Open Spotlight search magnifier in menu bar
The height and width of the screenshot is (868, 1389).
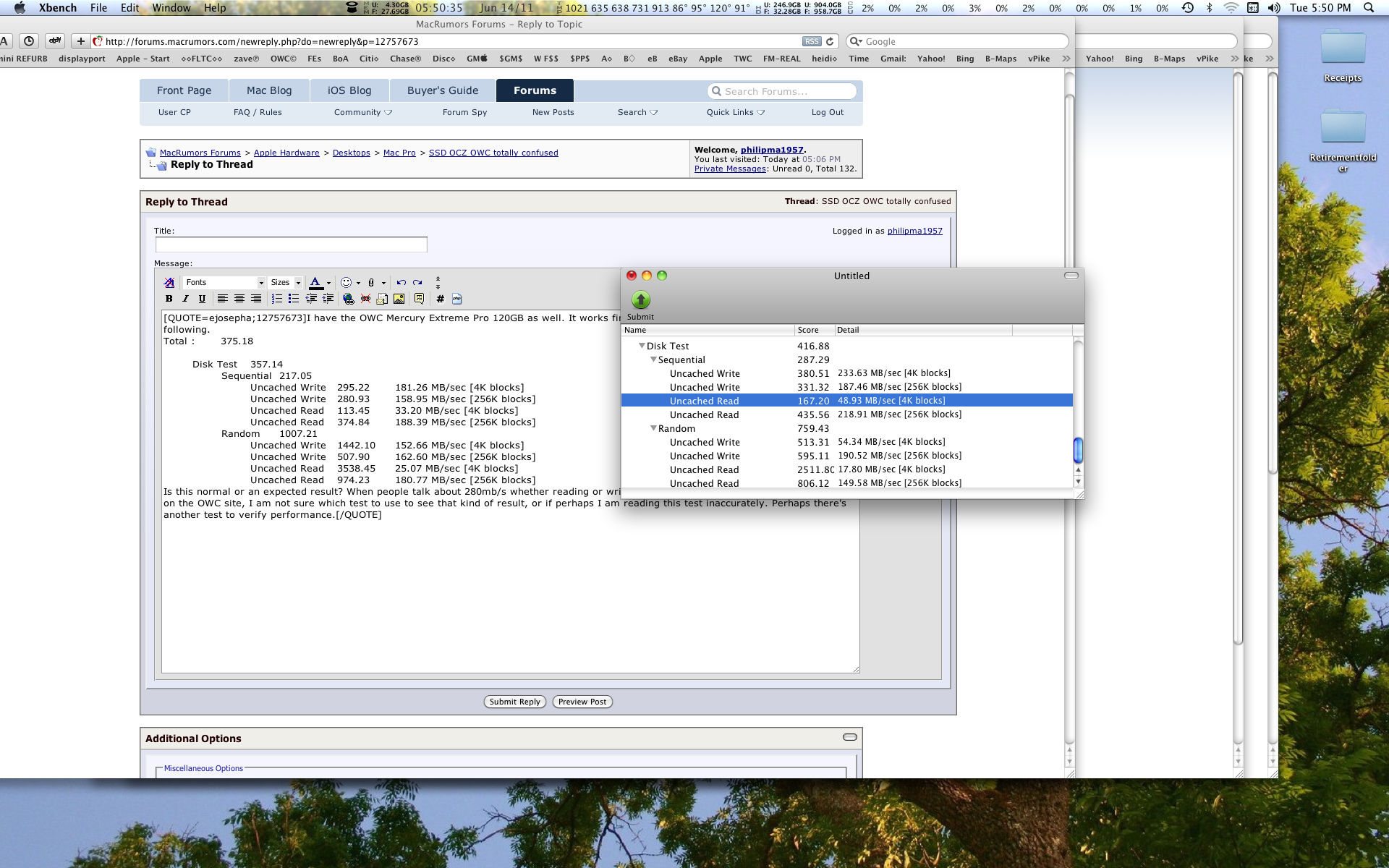(1368, 8)
